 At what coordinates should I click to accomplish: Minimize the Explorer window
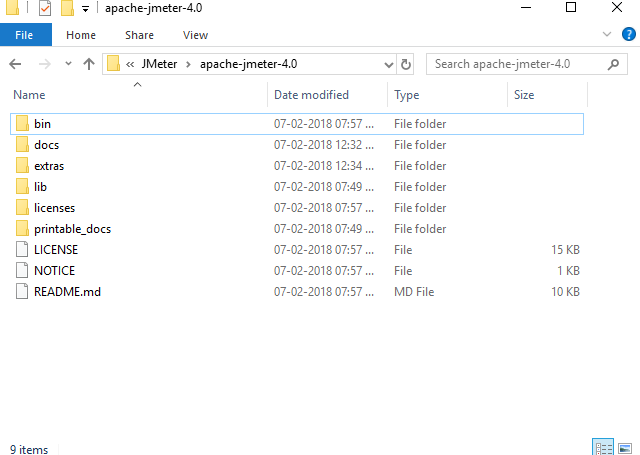click(526, 7)
